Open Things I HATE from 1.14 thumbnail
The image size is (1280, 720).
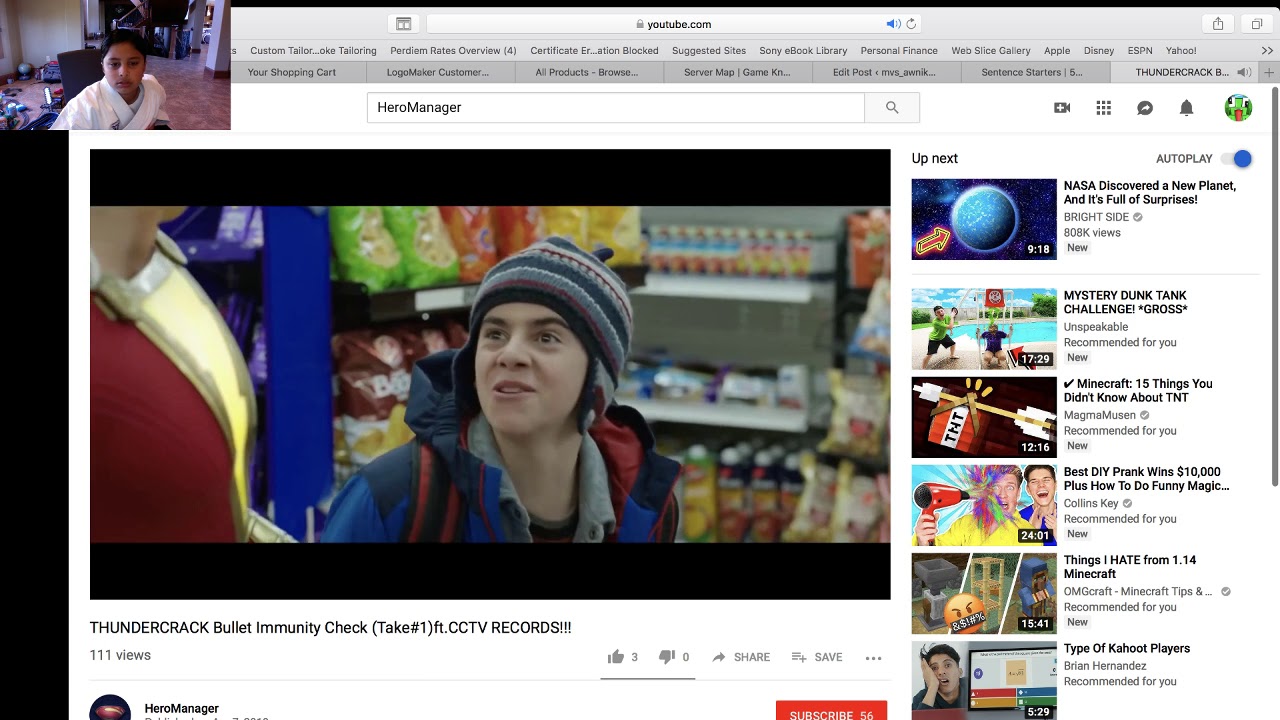[x=984, y=593]
